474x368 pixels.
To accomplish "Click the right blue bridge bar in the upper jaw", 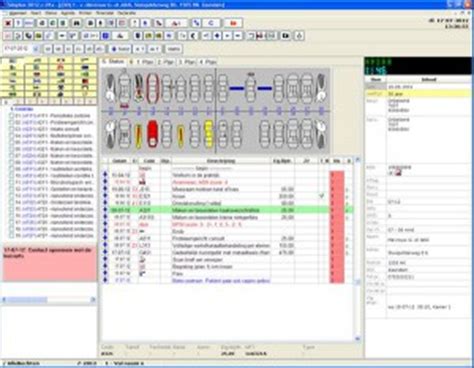I will (x=265, y=88).
